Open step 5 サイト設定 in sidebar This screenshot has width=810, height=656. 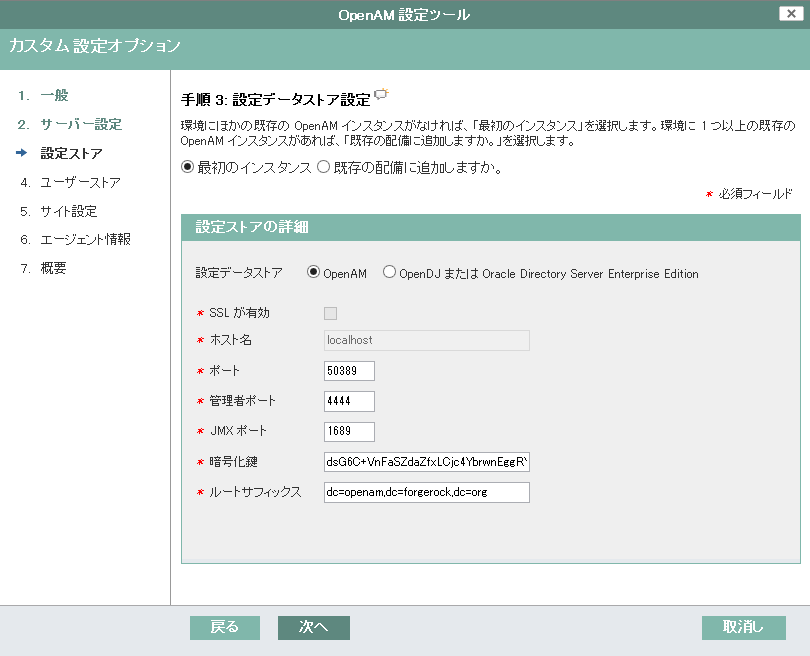68,211
